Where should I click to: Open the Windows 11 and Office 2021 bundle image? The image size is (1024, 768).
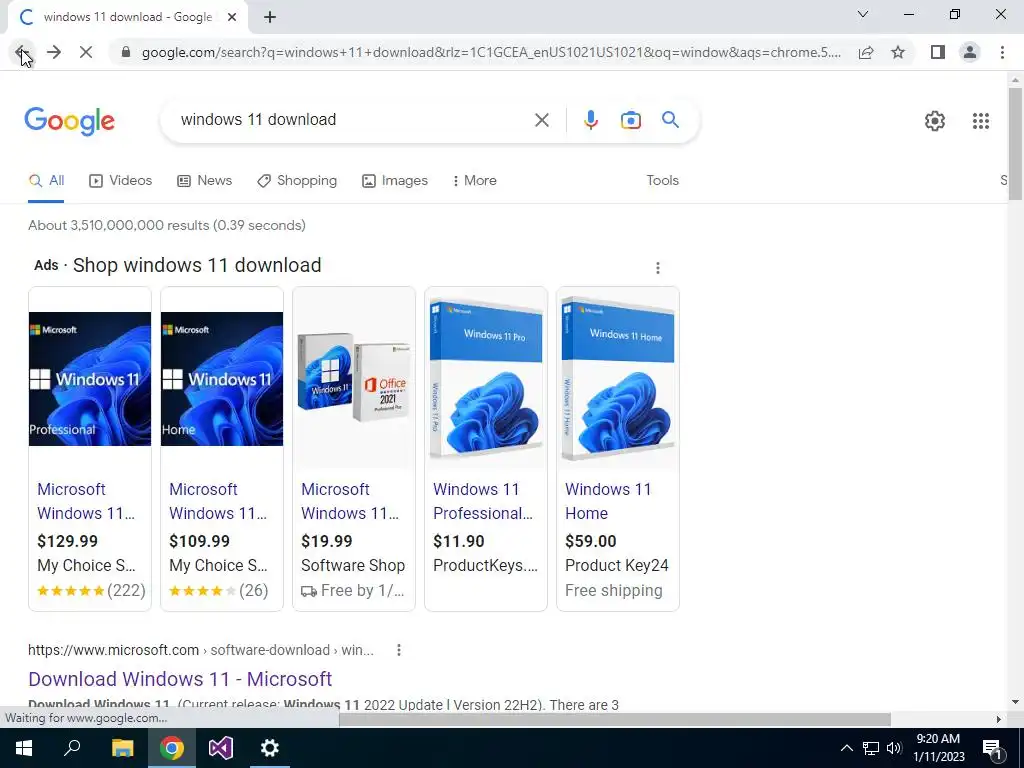354,377
